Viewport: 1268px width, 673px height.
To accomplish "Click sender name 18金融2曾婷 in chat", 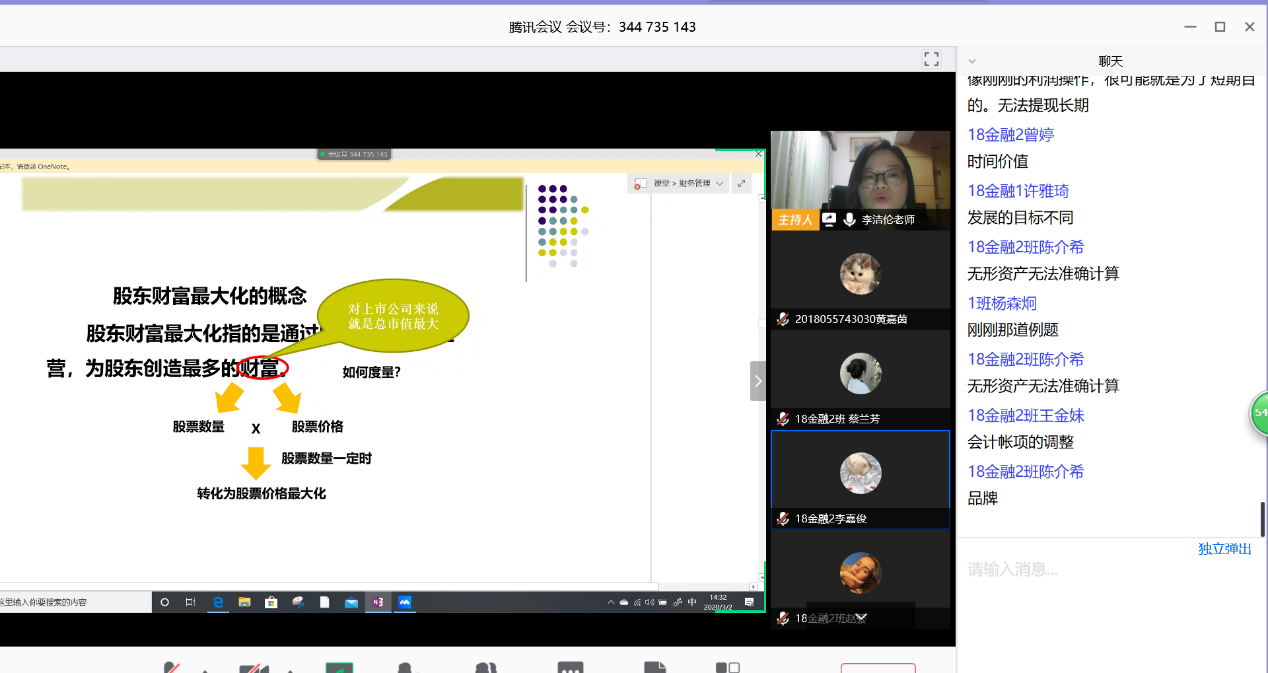I will pyautogui.click(x=1010, y=134).
